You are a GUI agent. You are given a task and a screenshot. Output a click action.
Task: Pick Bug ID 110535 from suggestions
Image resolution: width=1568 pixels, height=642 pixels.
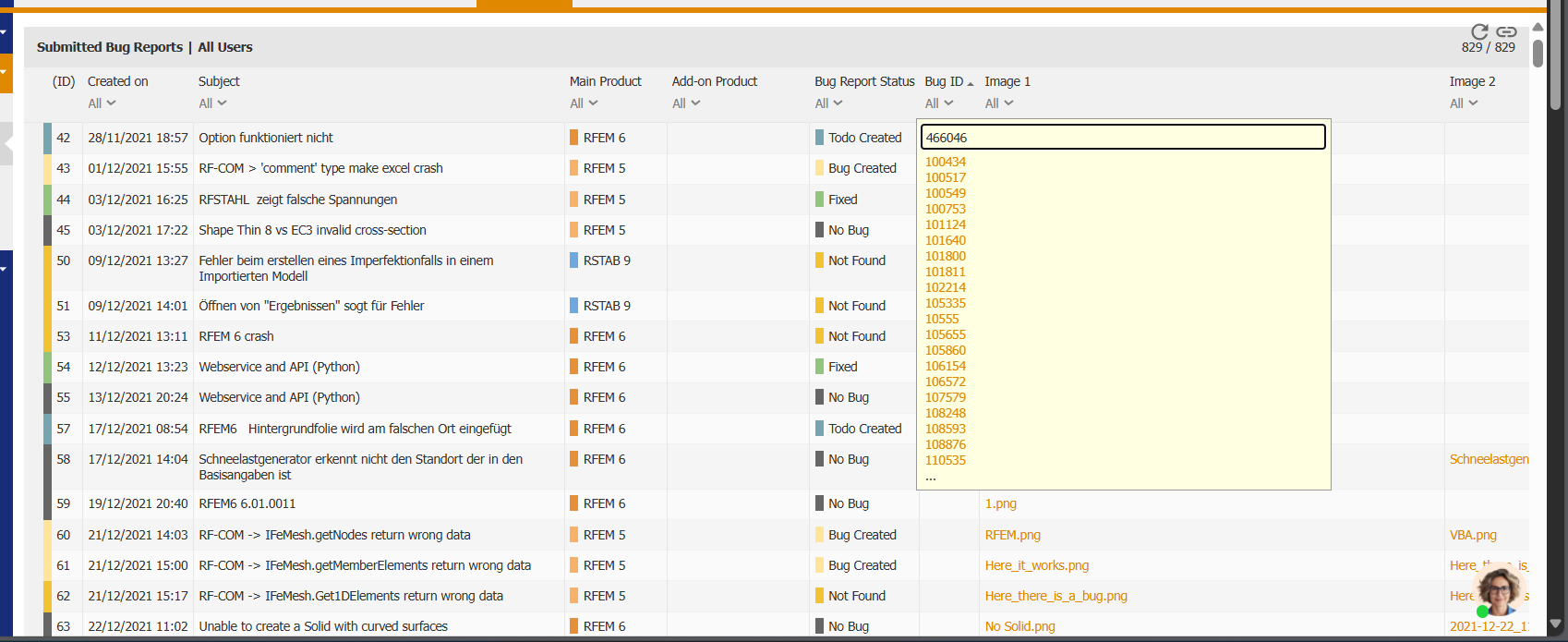click(946, 460)
